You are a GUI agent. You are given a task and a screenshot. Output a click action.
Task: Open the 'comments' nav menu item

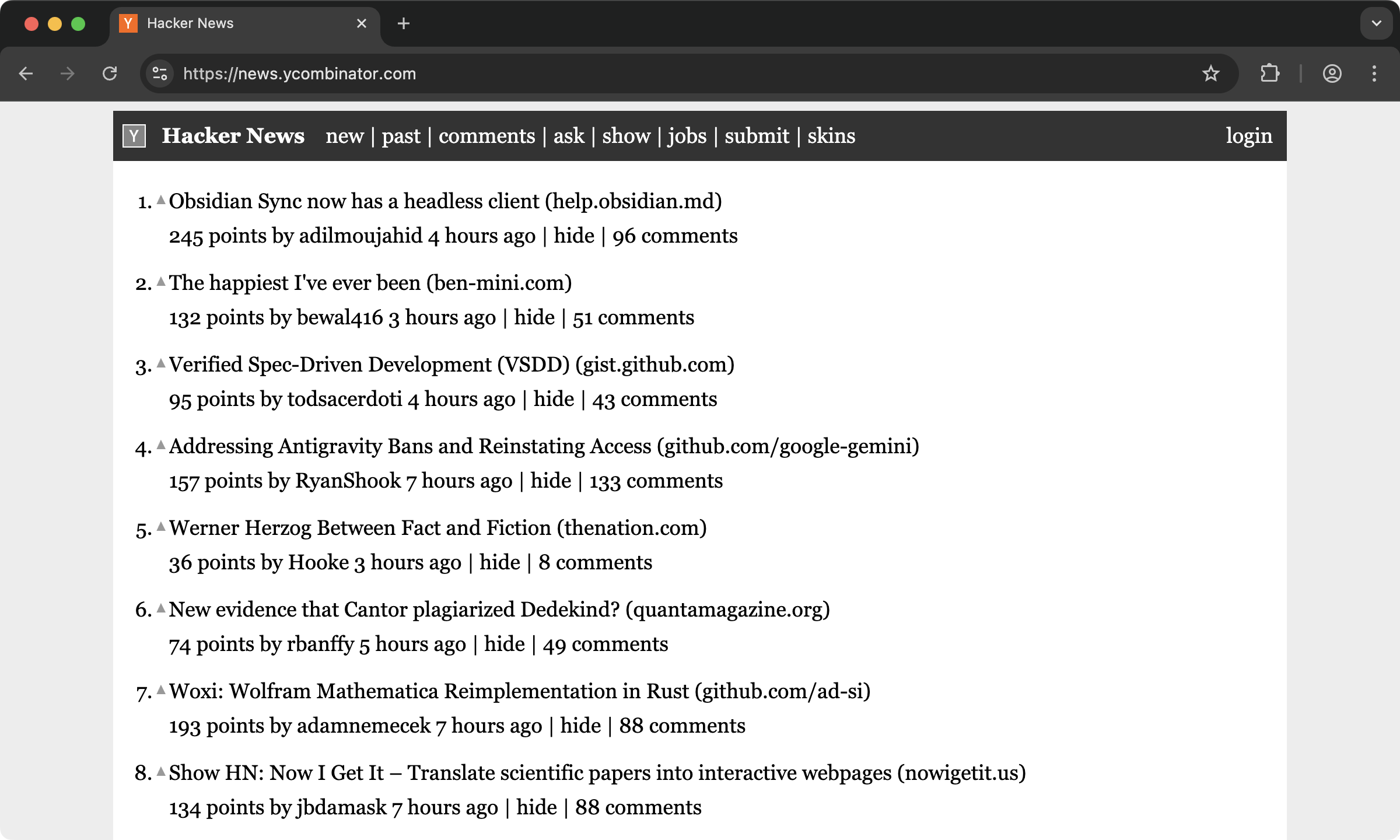487,136
